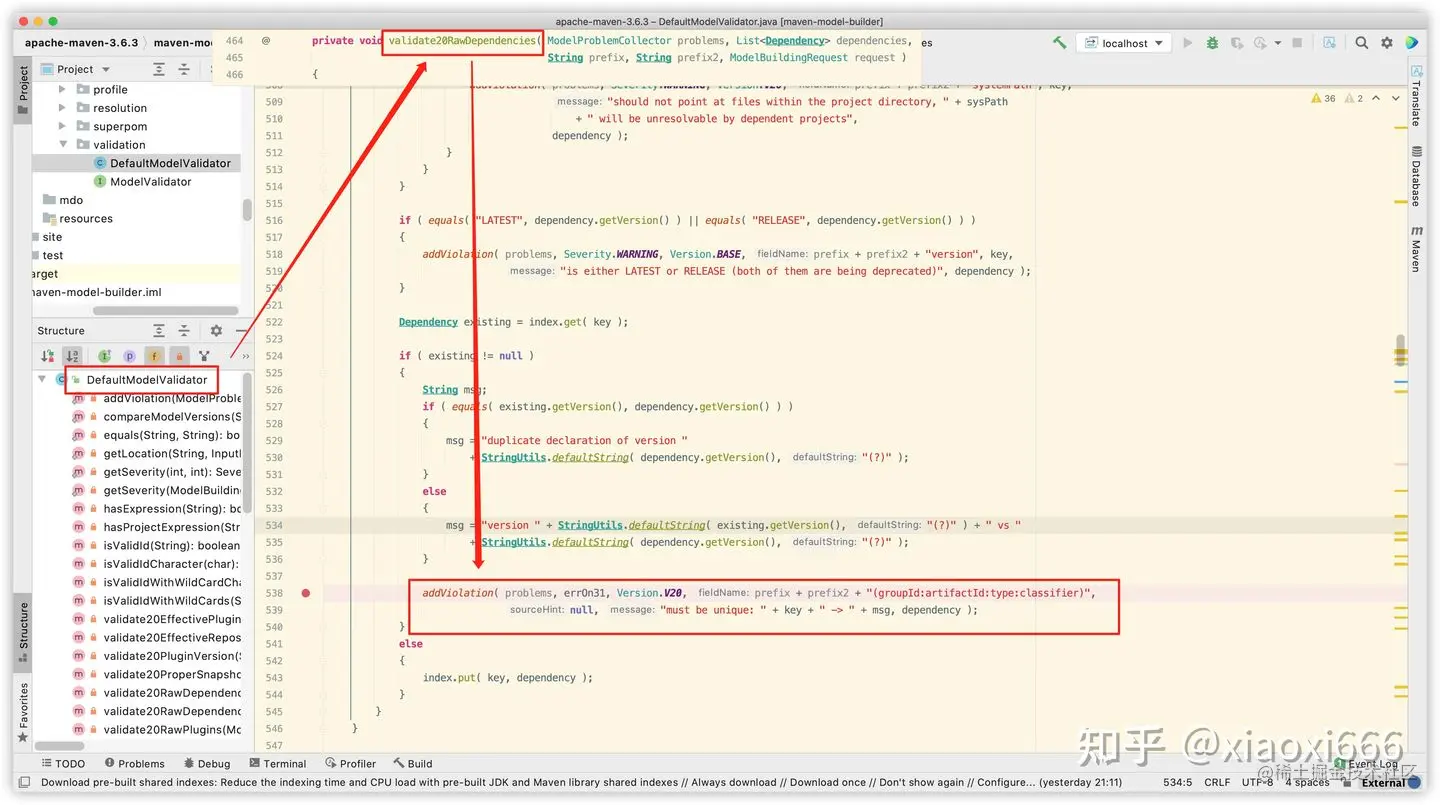Toggle Show Fields filter in Structure

pyautogui.click(x=154, y=355)
